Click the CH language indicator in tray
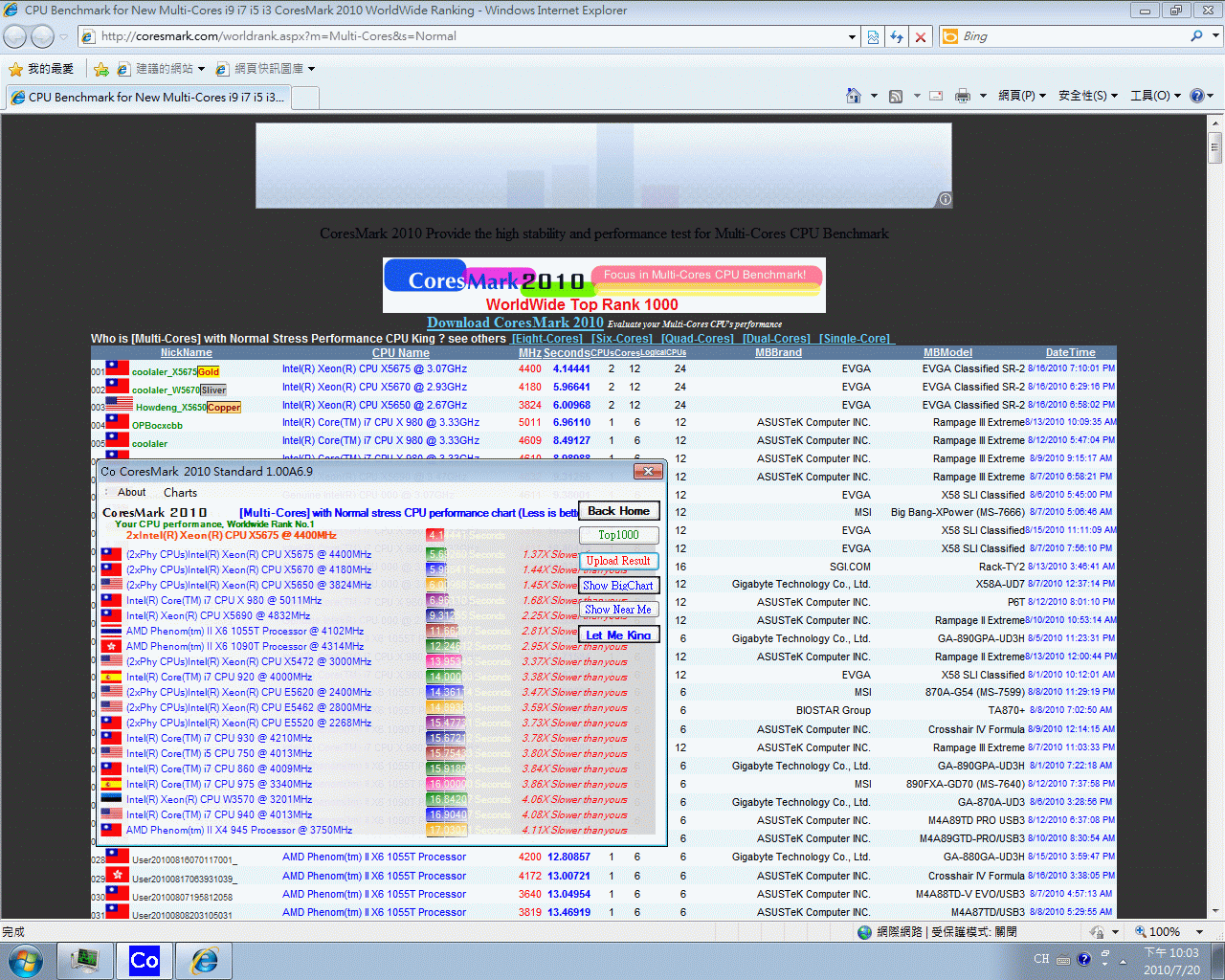This screenshot has width=1225, height=980. click(1041, 959)
